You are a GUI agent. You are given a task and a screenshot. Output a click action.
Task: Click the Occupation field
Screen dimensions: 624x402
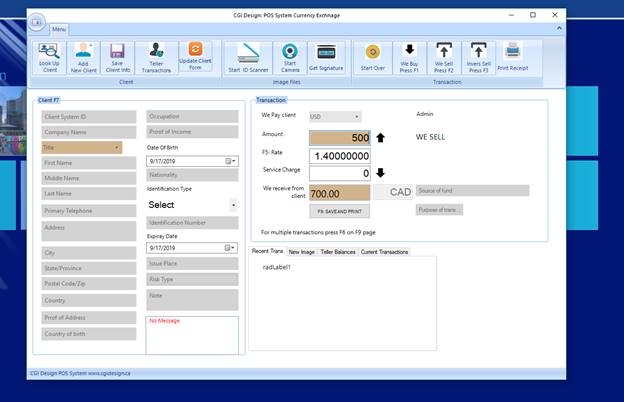pyautogui.click(x=192, y=116)
